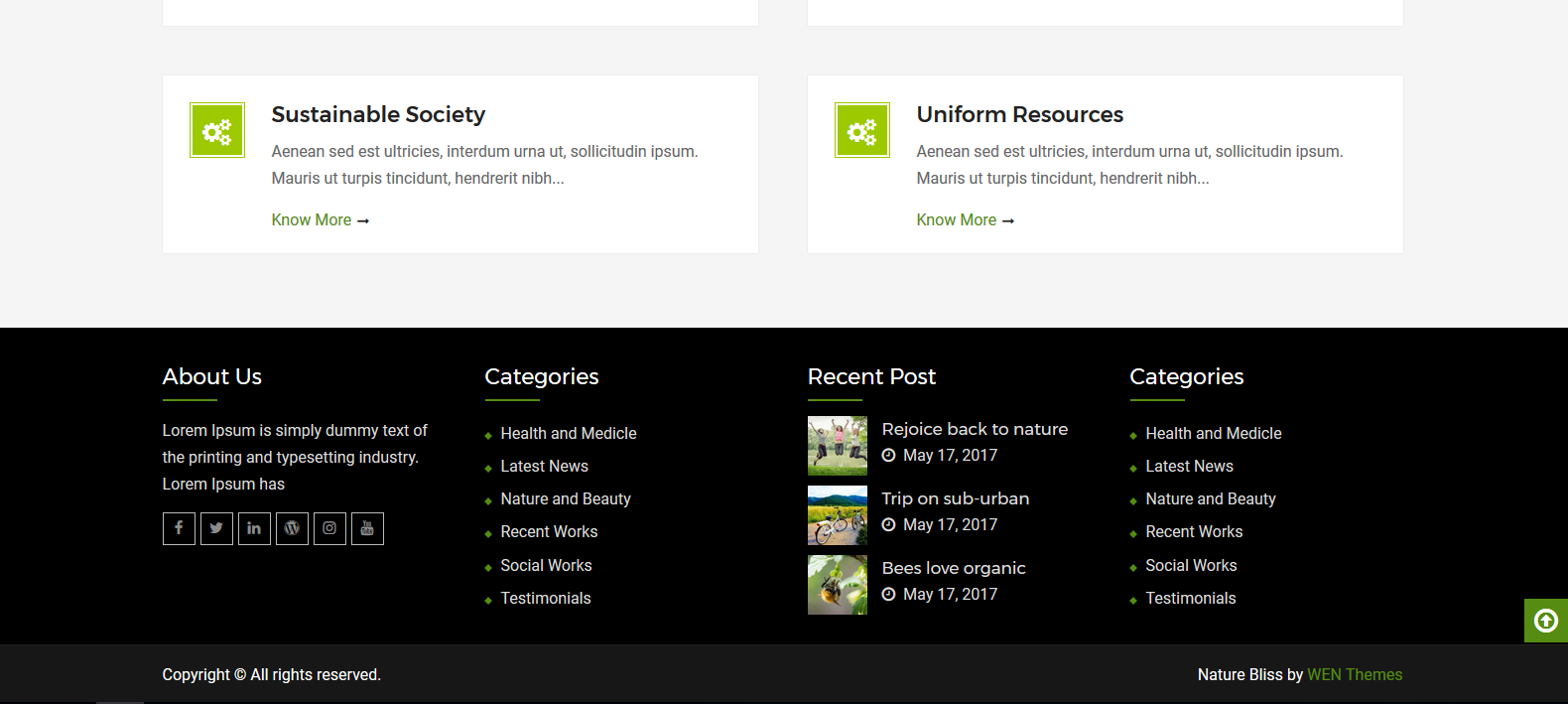This screenshot has height=704, width=1568.
Task: Open the Twitter social icon
Action: click(216, 528)
